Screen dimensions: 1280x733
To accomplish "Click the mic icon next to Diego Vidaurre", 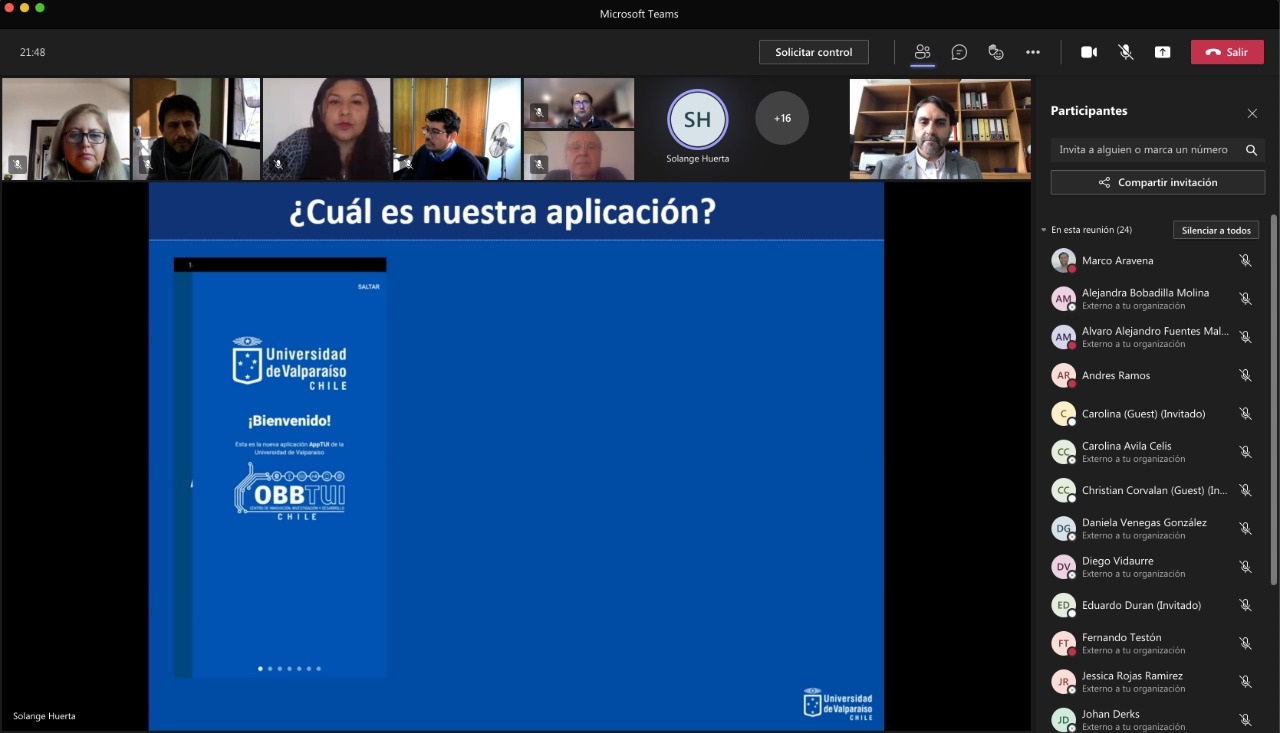I will coord(1245,567).
